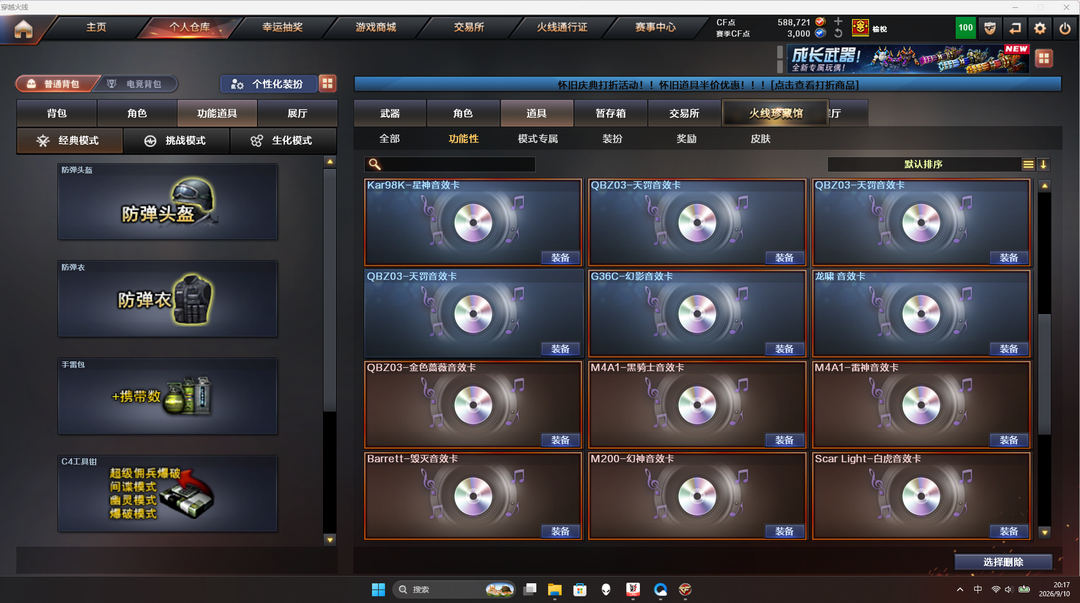This screenshot has height=603, width=1080.
Task: Add CF points with the plus icon
Action: coord(838,21)
